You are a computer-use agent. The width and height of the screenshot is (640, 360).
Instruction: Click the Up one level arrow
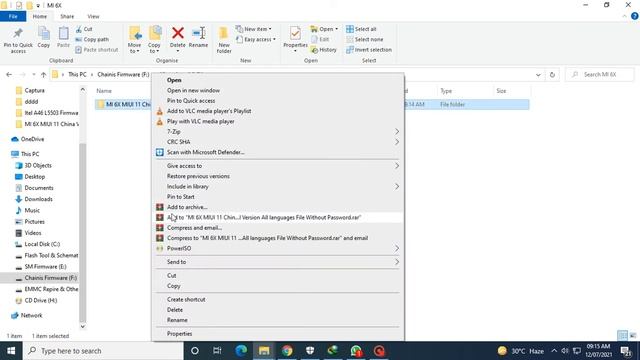click(43, 75)
